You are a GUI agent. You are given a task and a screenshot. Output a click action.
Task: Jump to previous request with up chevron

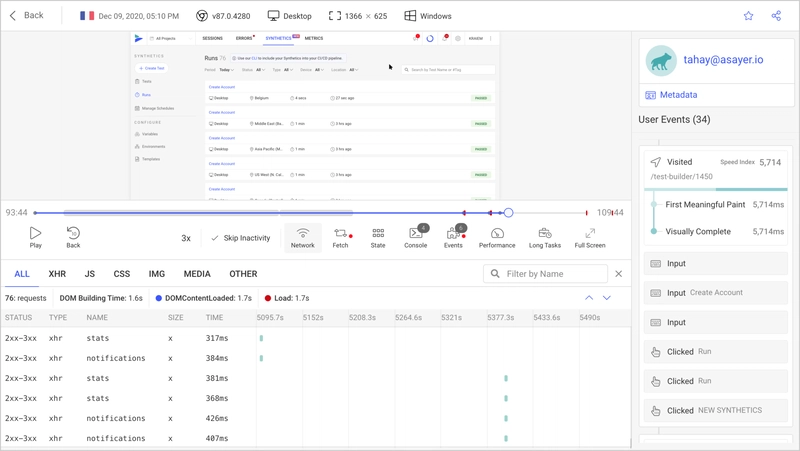click(589, 298)
